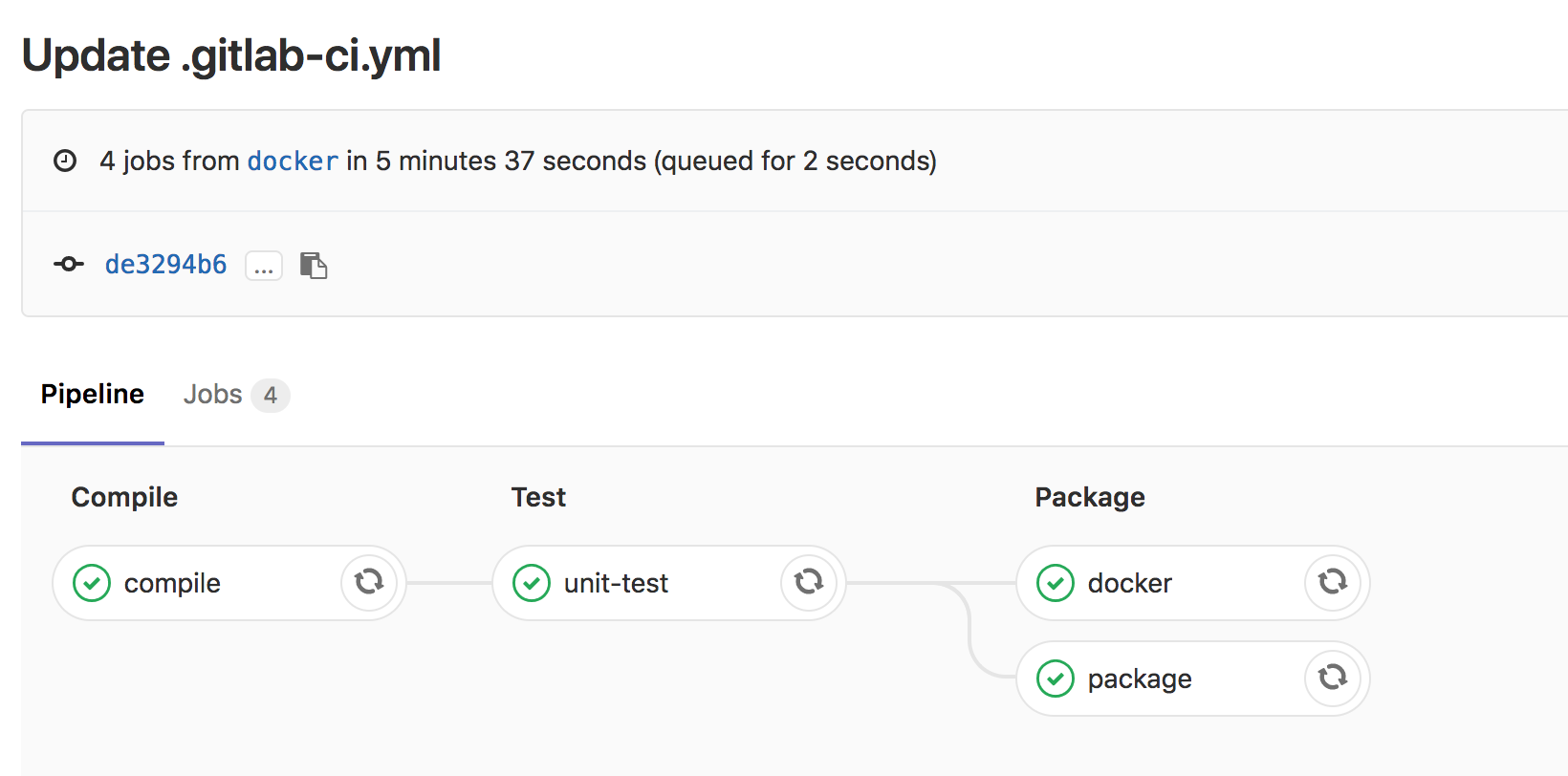
Task: Click the commit graph icon
Action: coord(69,264)
